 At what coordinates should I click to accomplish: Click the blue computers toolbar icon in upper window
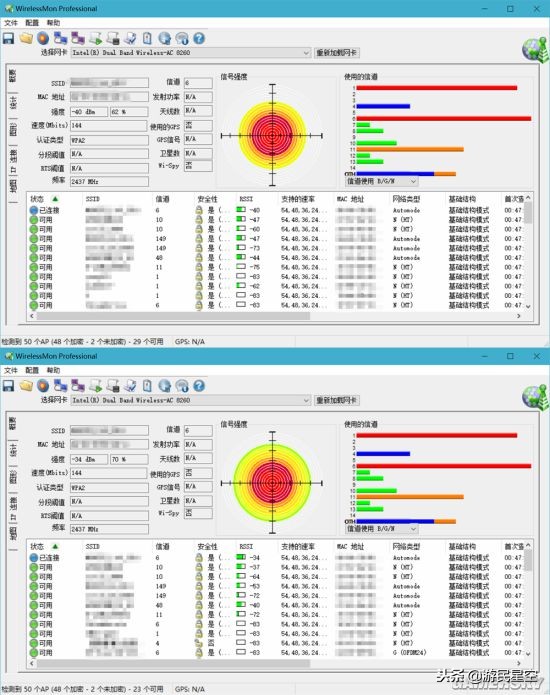60,39
